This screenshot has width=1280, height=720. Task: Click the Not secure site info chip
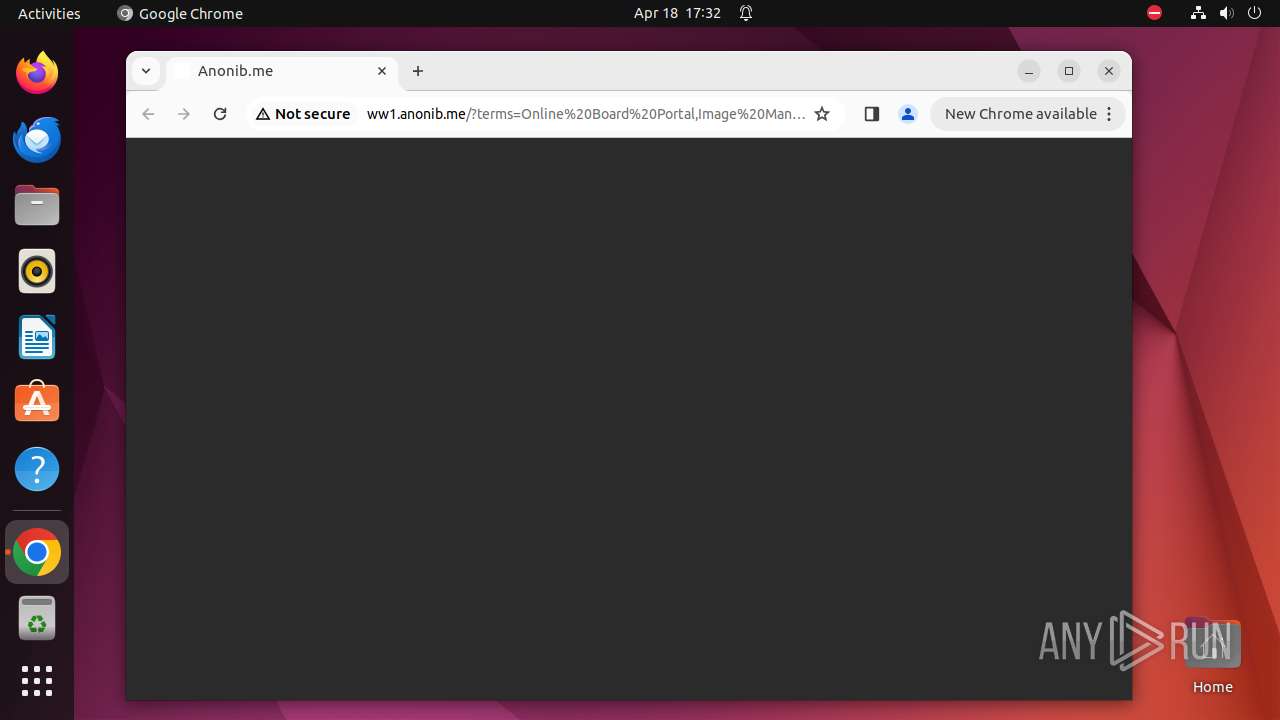click(303, 114)
